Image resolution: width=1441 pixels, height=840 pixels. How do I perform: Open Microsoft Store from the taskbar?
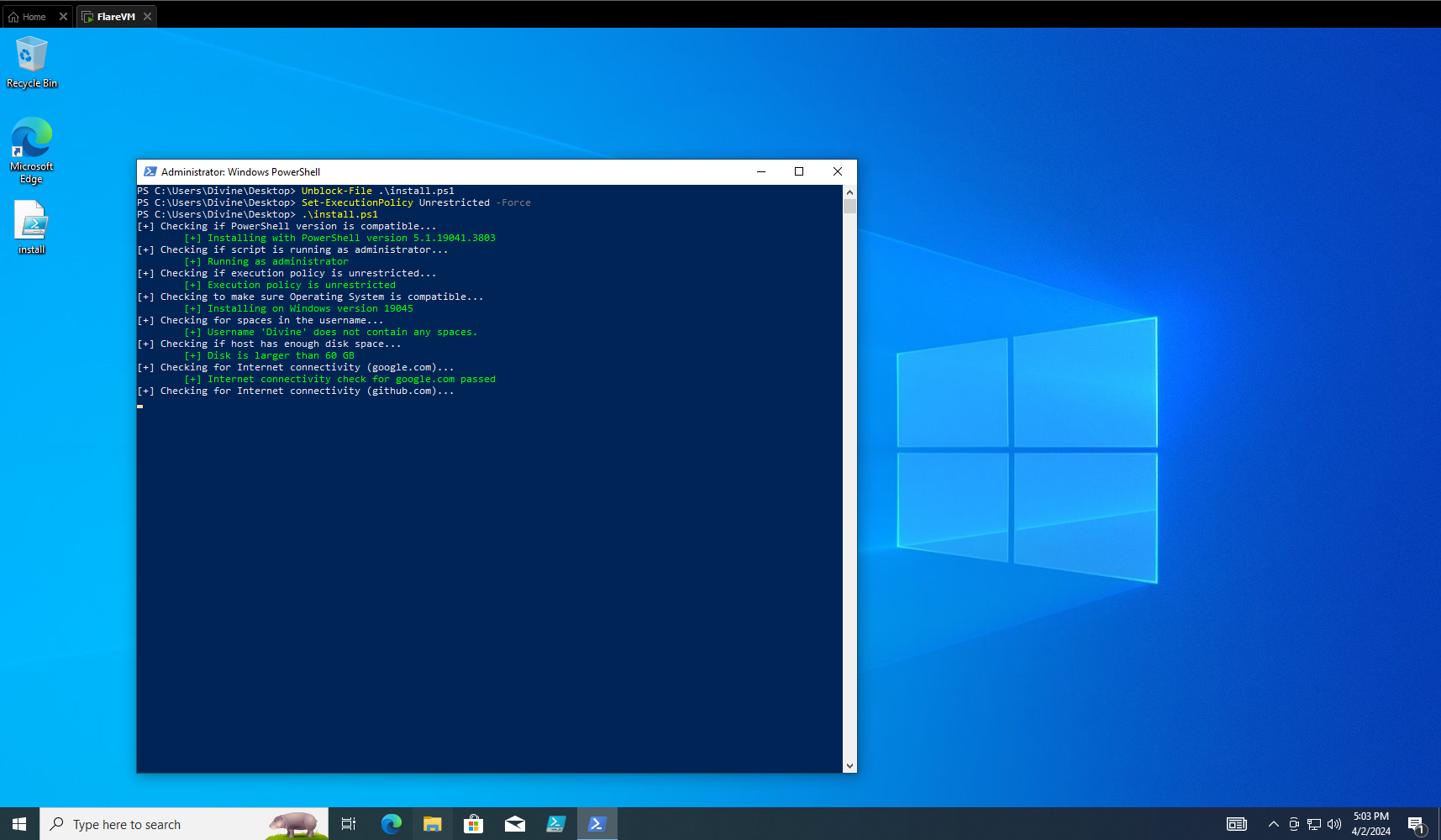point(473,824)
